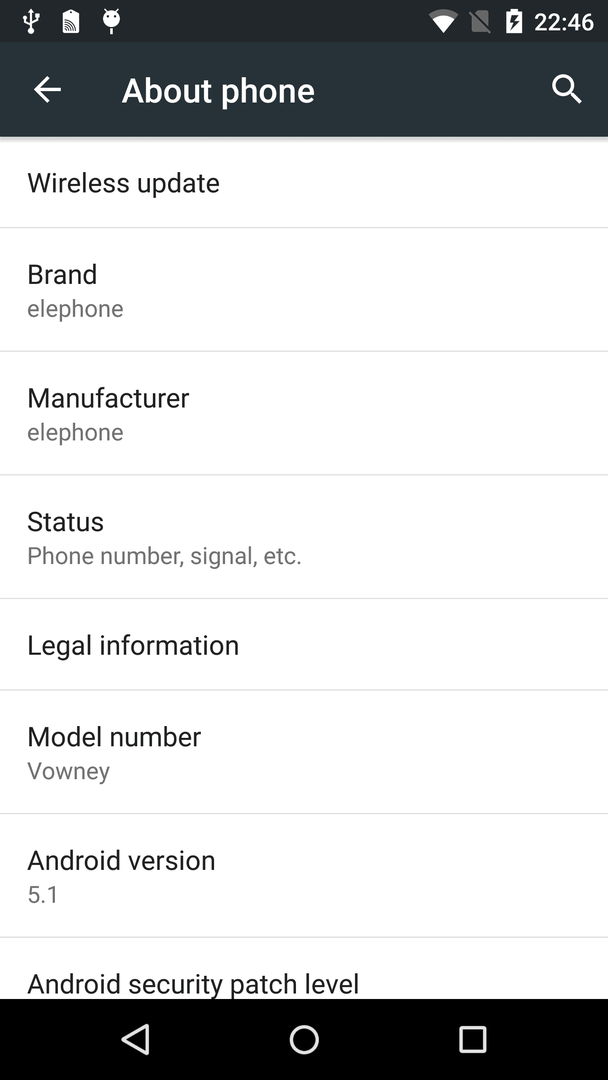
Task: Tap the Android debugging notification icon
Action: coord(112,21)
